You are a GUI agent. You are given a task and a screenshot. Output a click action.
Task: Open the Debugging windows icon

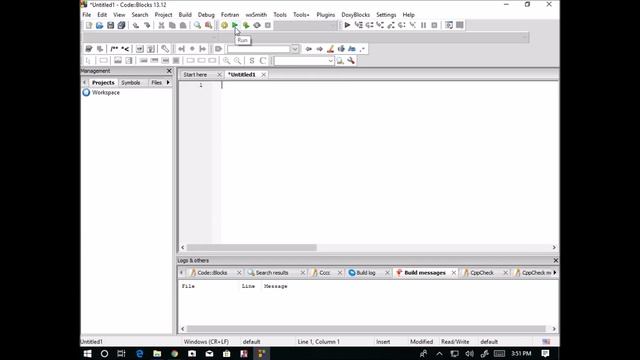pos(449,25)
